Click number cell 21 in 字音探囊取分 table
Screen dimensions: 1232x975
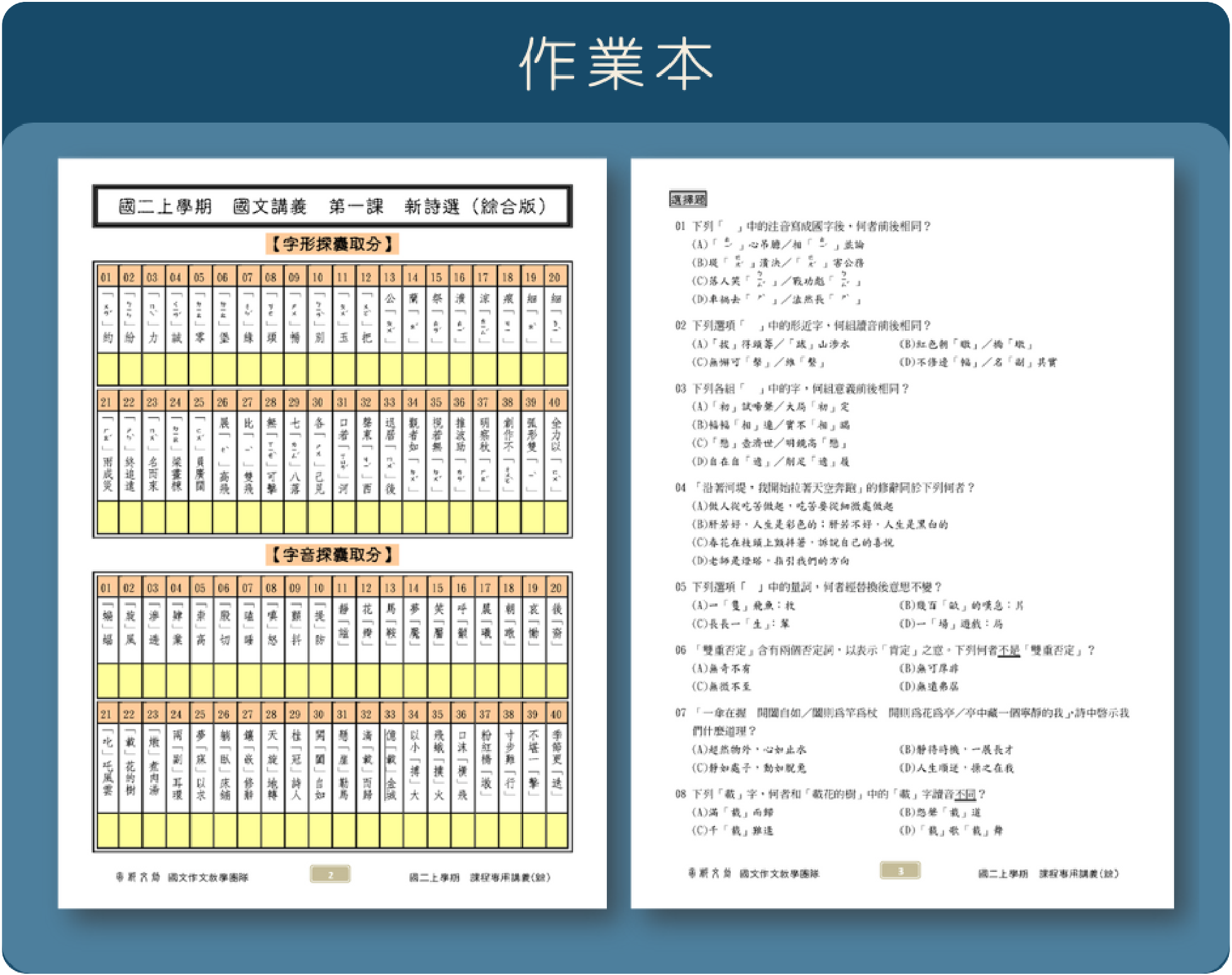click(107, 714)
